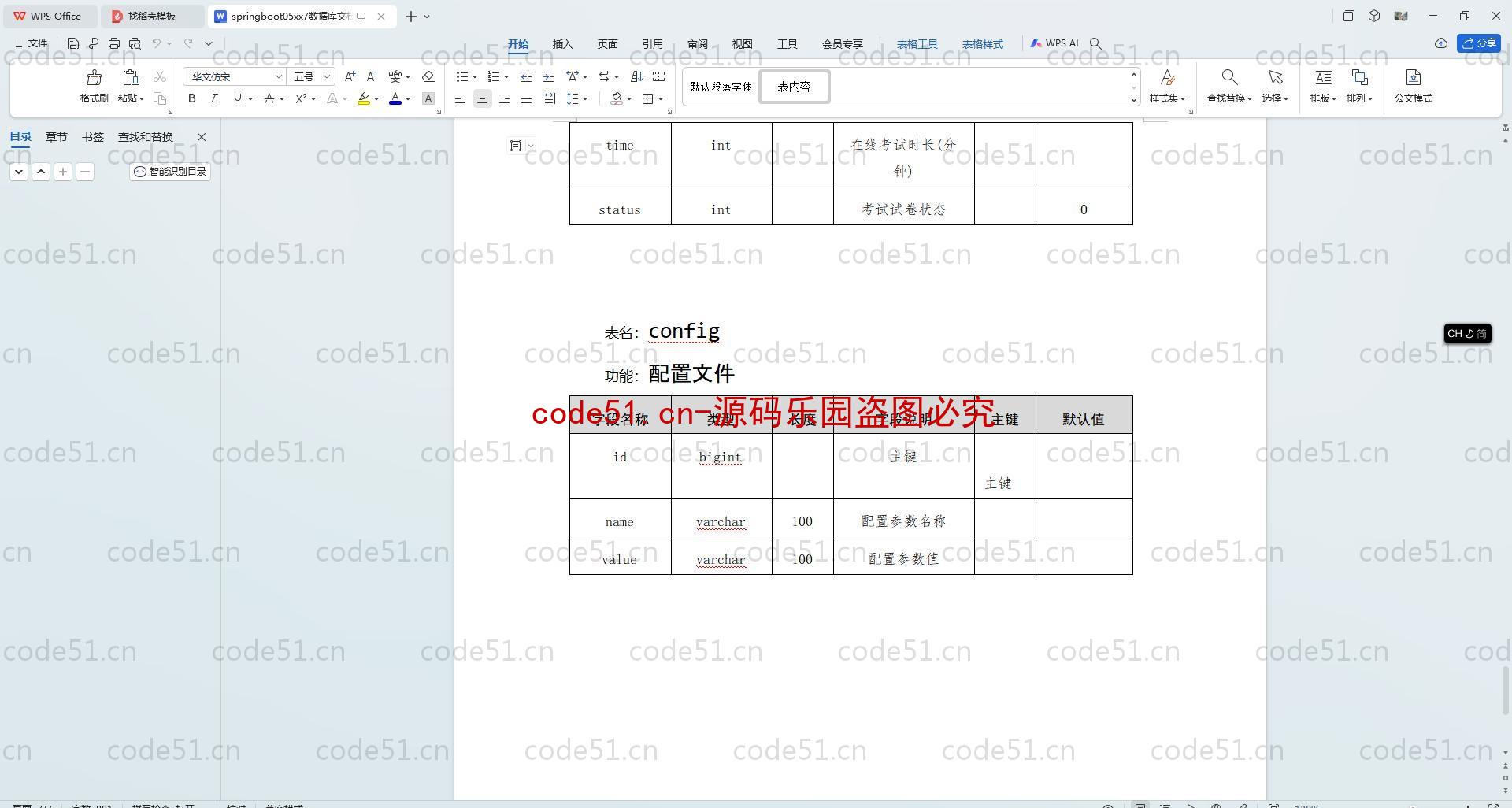Click the Cut scissors icon
This screenshot has height=808, width=1512.
pyautogui.click(x=160, y=76)
